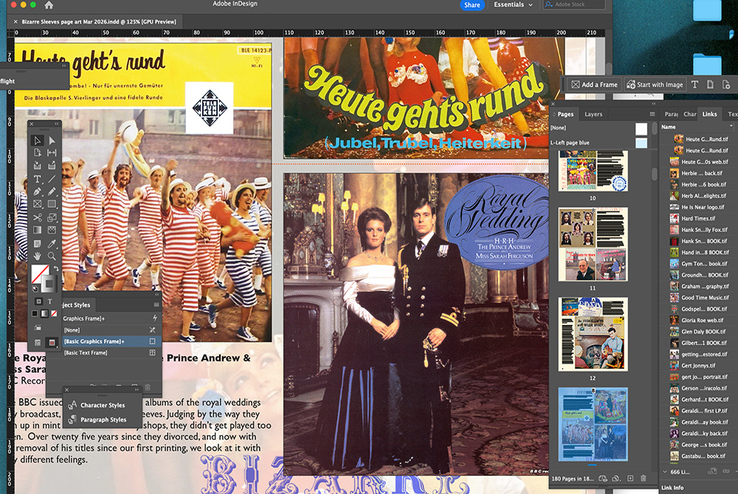This screenshot has height=494, width=738.
Task: Toggle Formatting Affects Container button
Action: tap(39, 301)
